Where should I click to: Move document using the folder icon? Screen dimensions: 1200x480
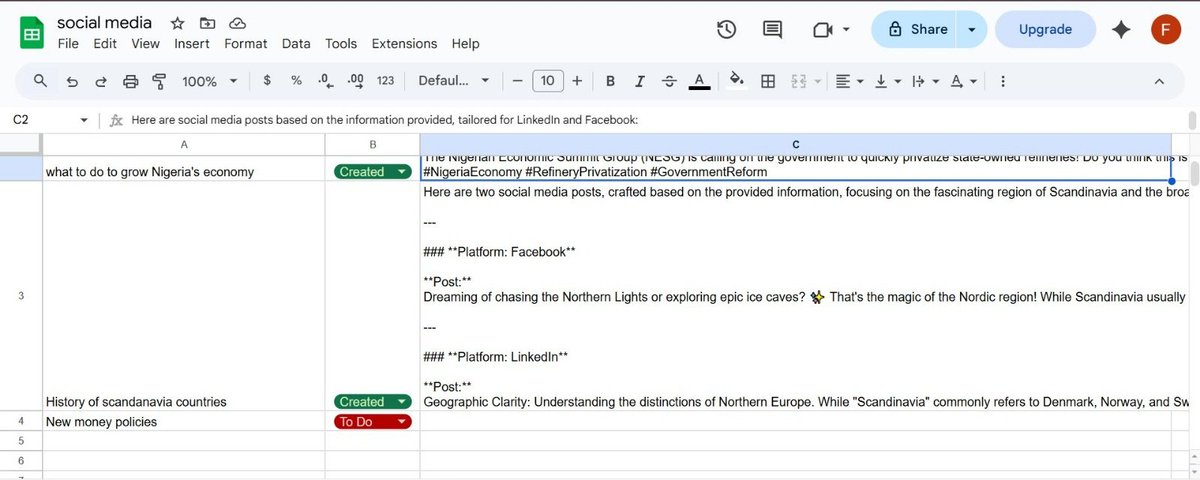pos(207,23)
